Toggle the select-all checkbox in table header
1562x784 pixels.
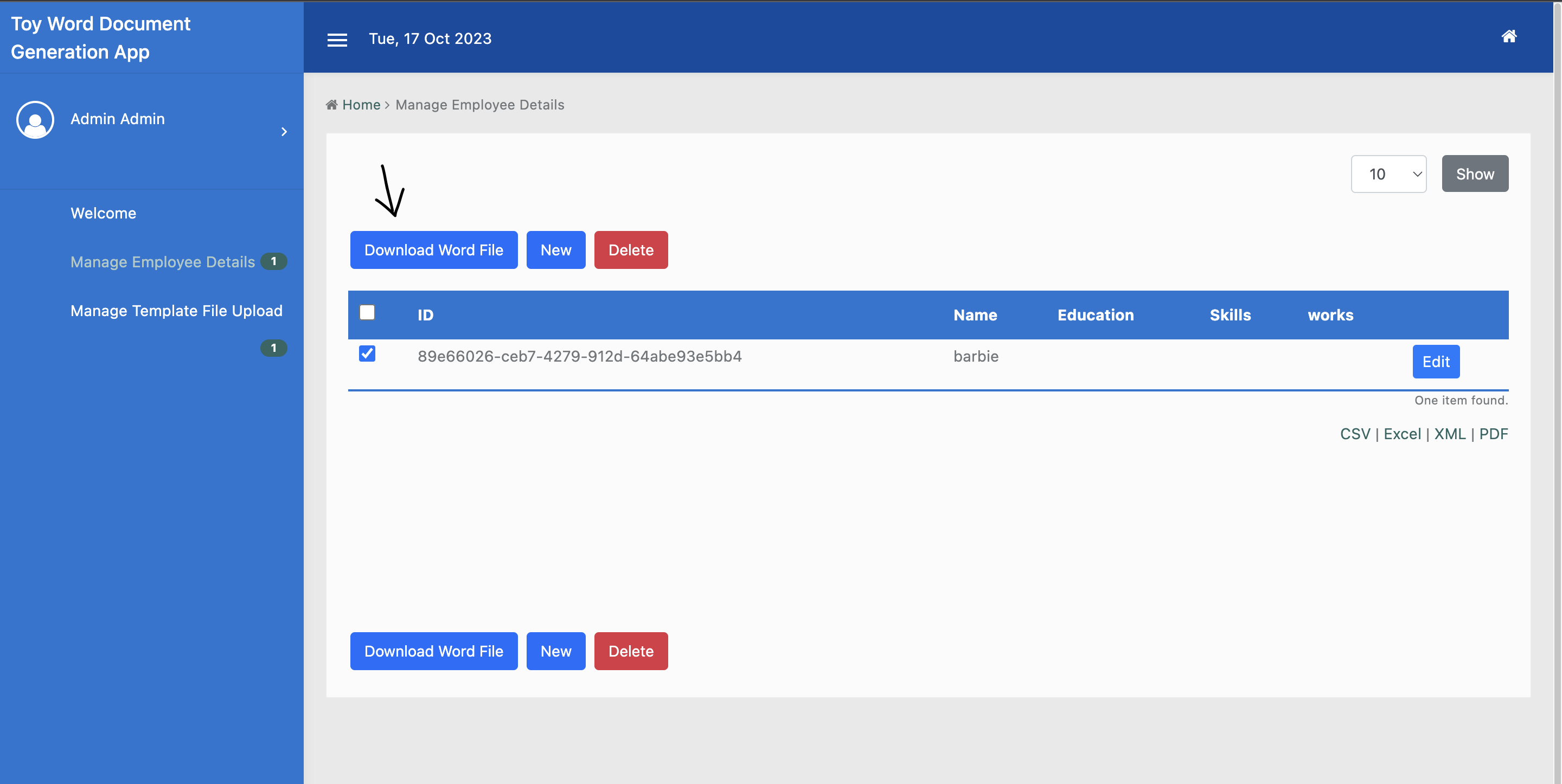pyautogui.click(x=367, y=312)
